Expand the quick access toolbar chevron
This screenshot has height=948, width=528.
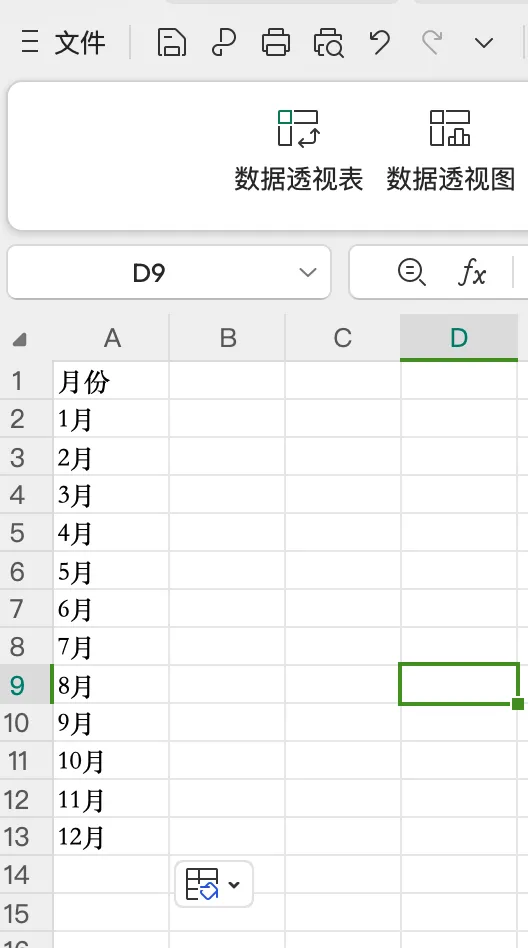point(484,43)
